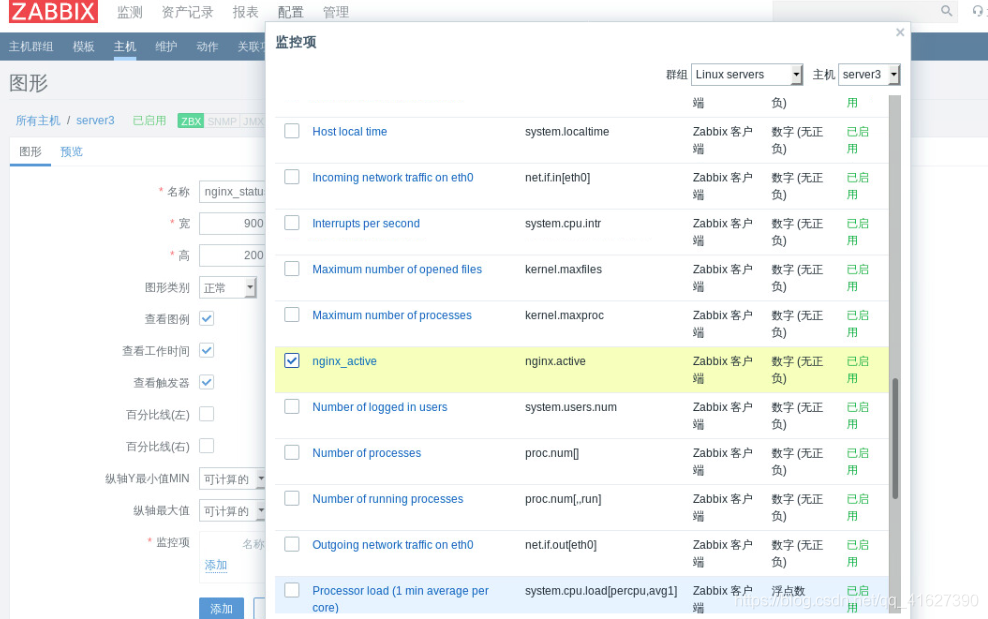The width and height of the screenshot is (988, 619).
Task: Click the search magnifier icon
Action: click(x=946, y=11)
